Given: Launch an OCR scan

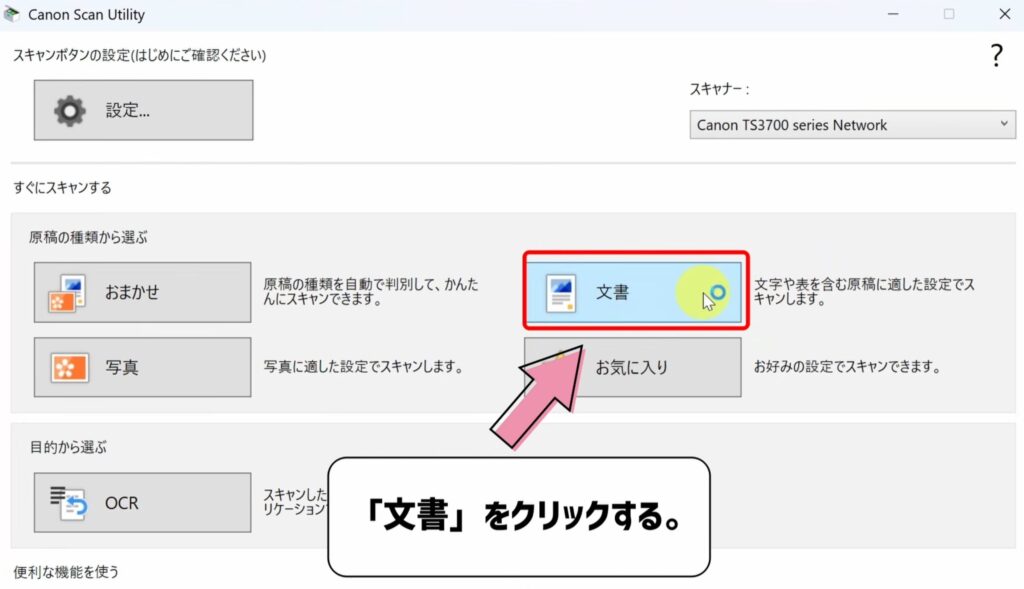Looking at the screenshot, I should [141, 502].
